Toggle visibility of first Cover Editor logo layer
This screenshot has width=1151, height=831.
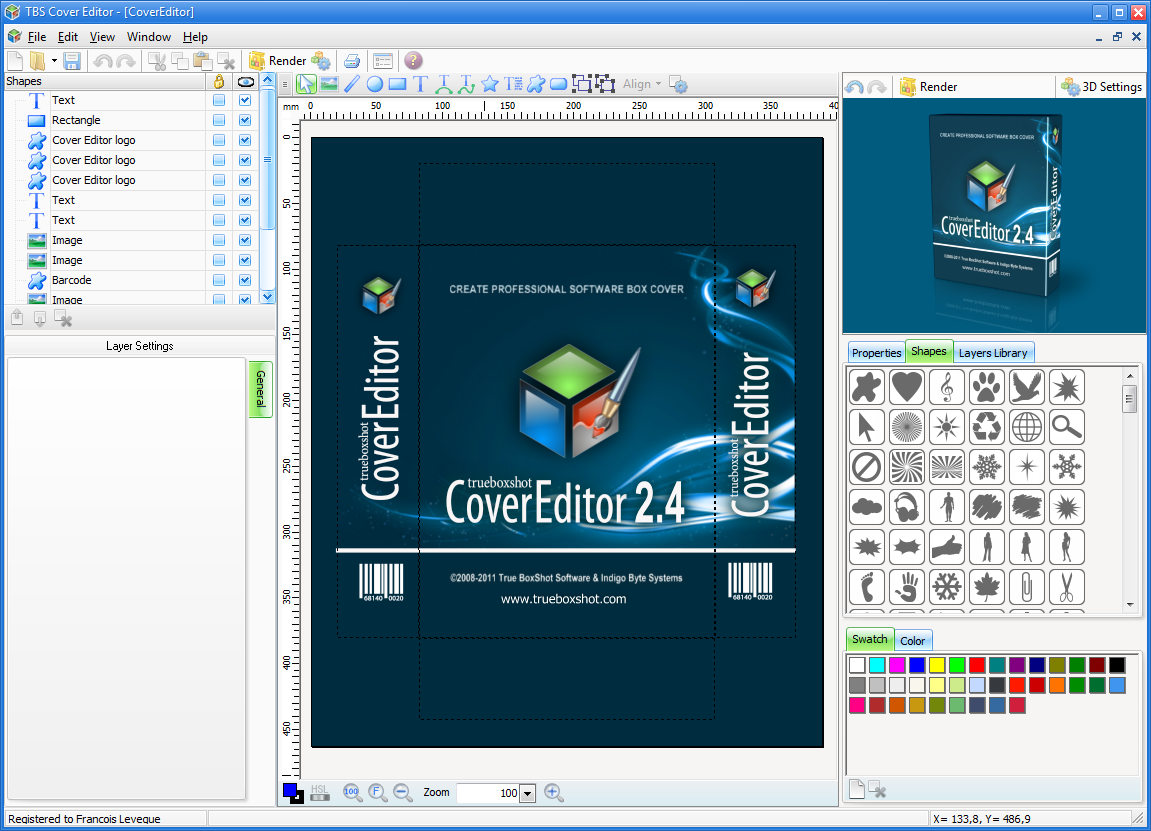[x=245, y=140]
